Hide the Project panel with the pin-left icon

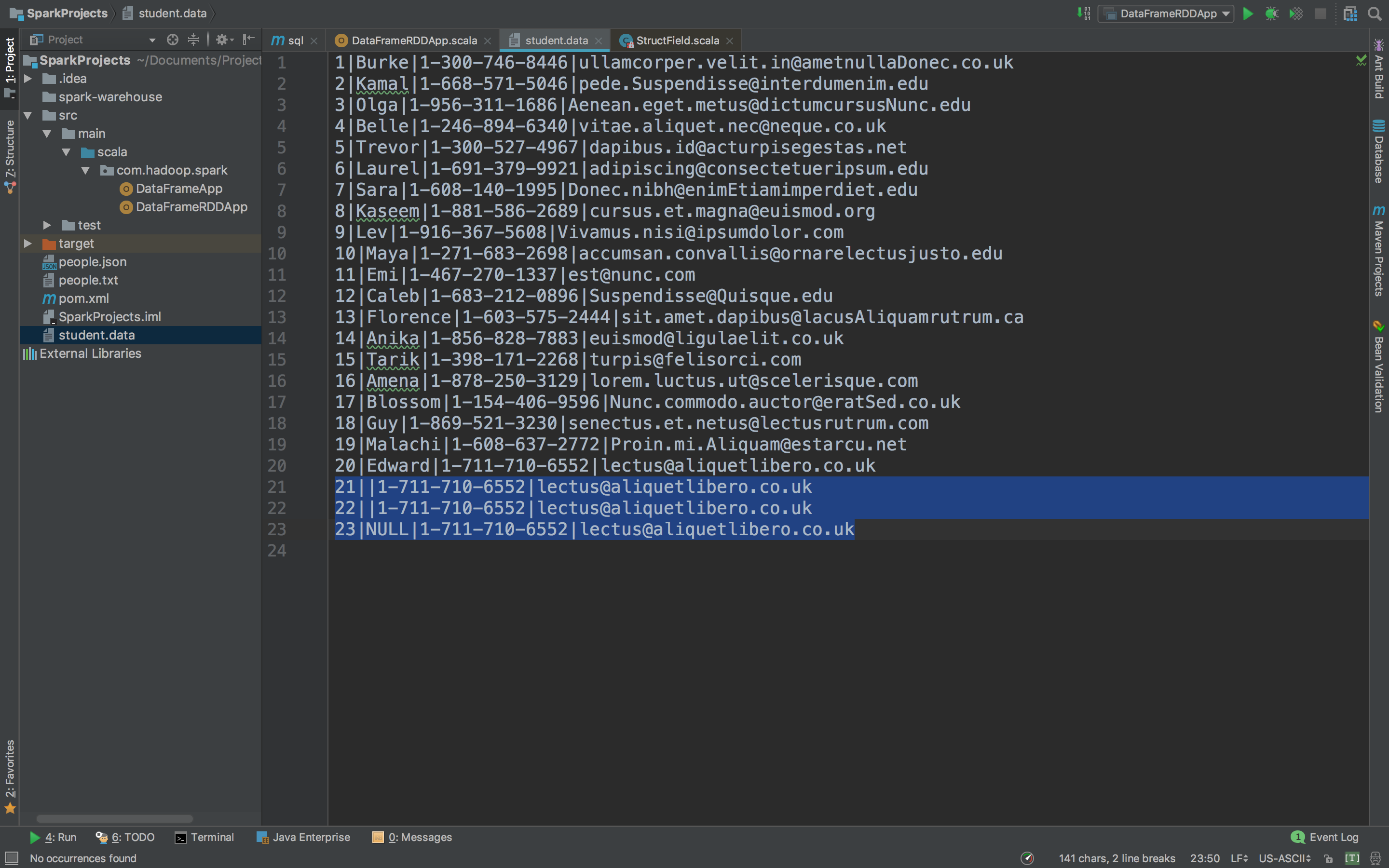point(248,40)
